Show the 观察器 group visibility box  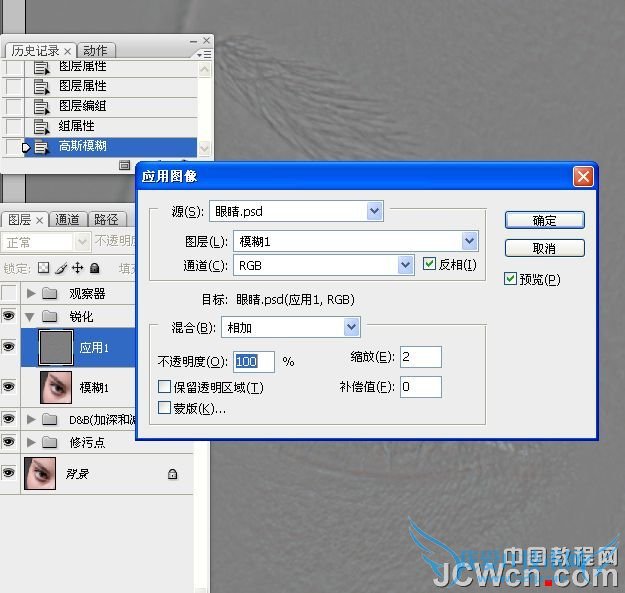click(9, 293)
